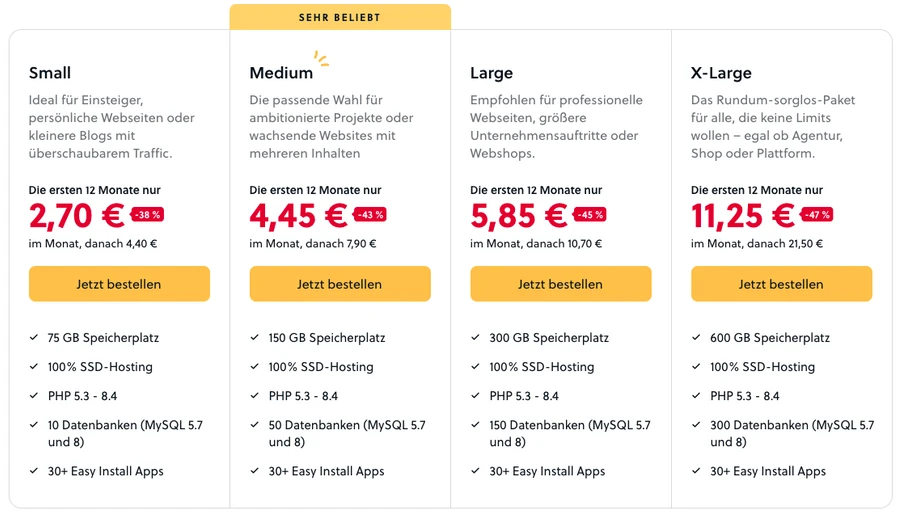Click 600 GB Speicherplatz feature
Image resolution: width=904 pixels, height=519 pixels.
pos(769,338)
